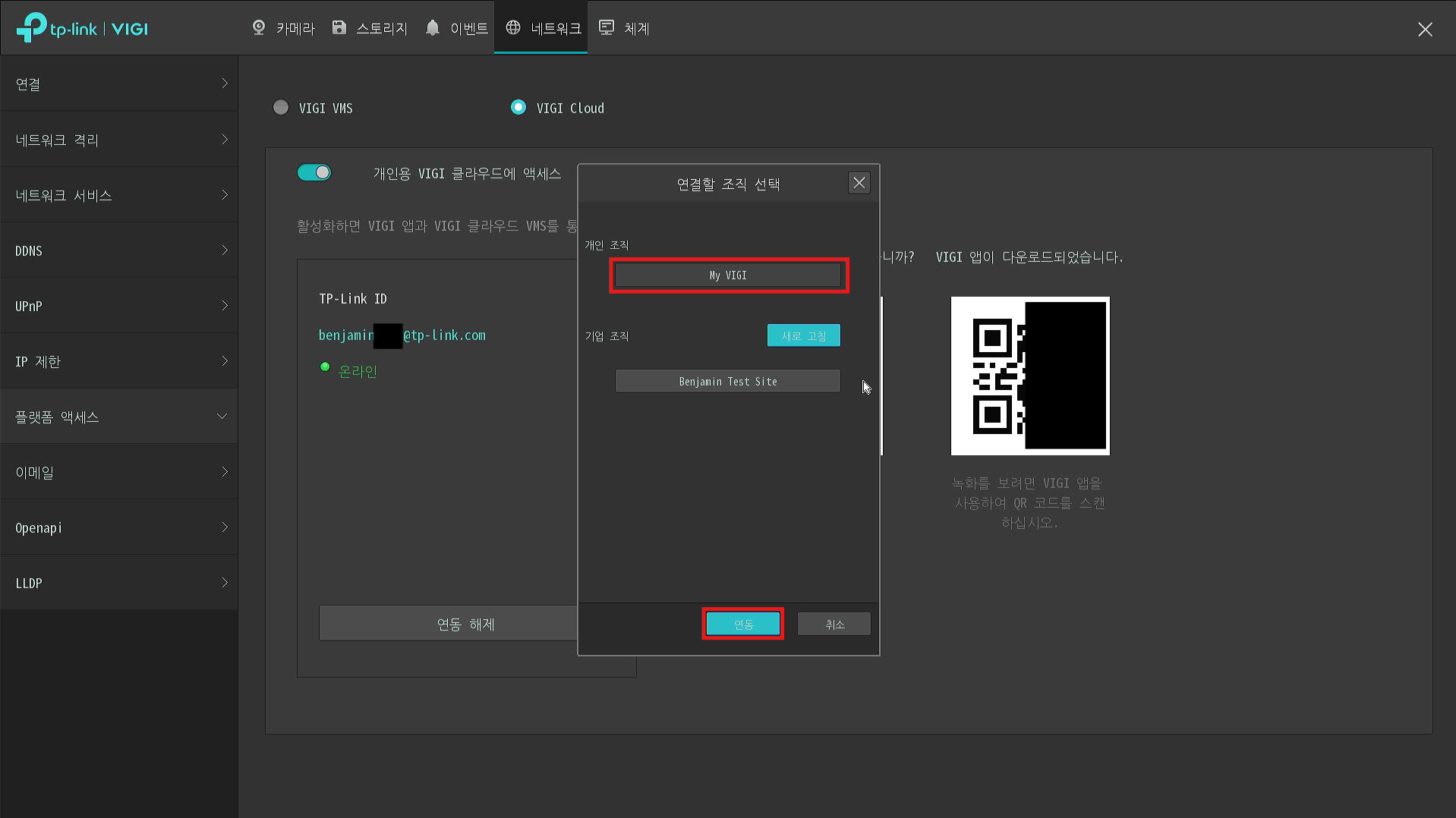Image resolution: width=1456 pixels, height=818 pixels.
Task: Click the storage disk icon
Action: click(x=339, y=28)
